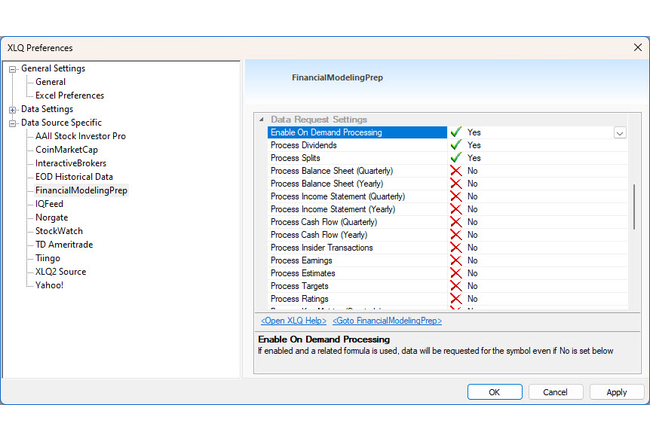Click green checkmark for Enable On Demand Processing

coord(456,132)
